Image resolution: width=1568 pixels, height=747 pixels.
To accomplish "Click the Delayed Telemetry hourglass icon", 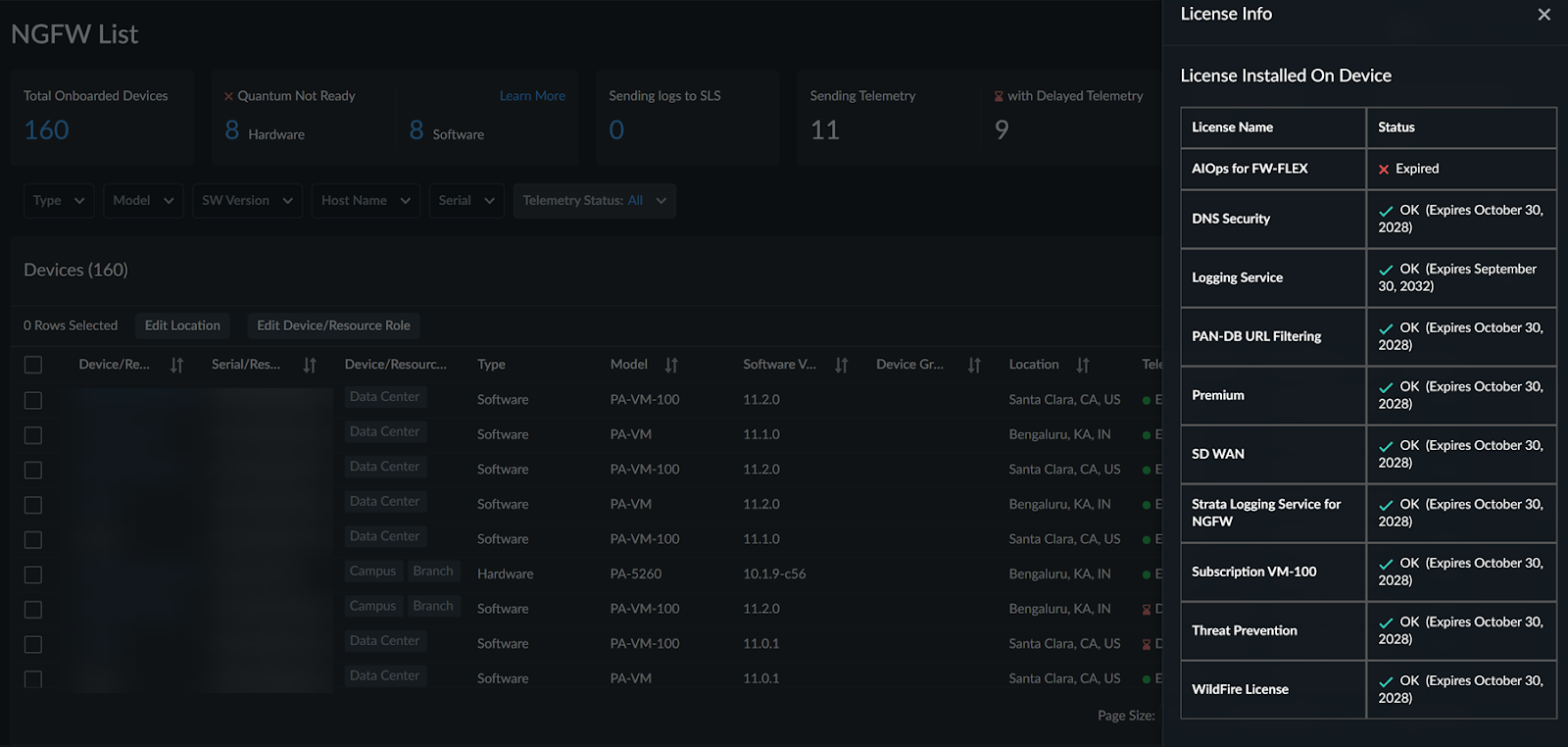I will 999,96.
